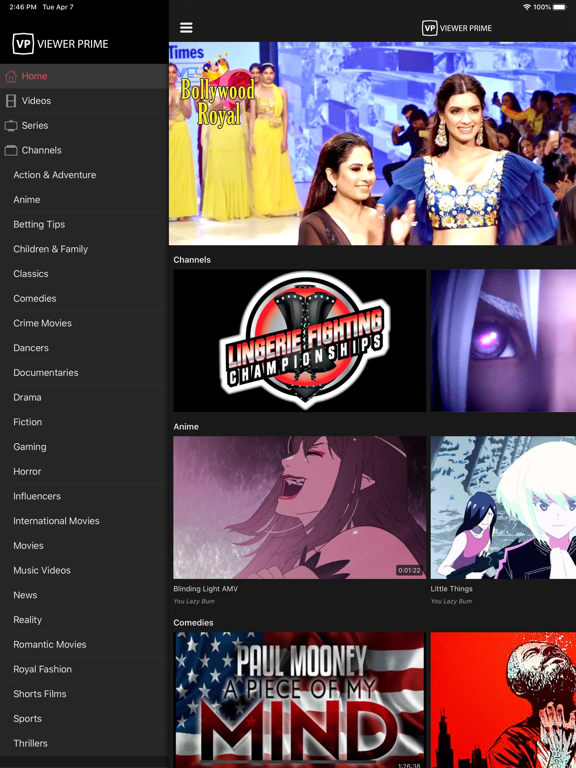Open the Comedies sidebar category

[84, 298]
